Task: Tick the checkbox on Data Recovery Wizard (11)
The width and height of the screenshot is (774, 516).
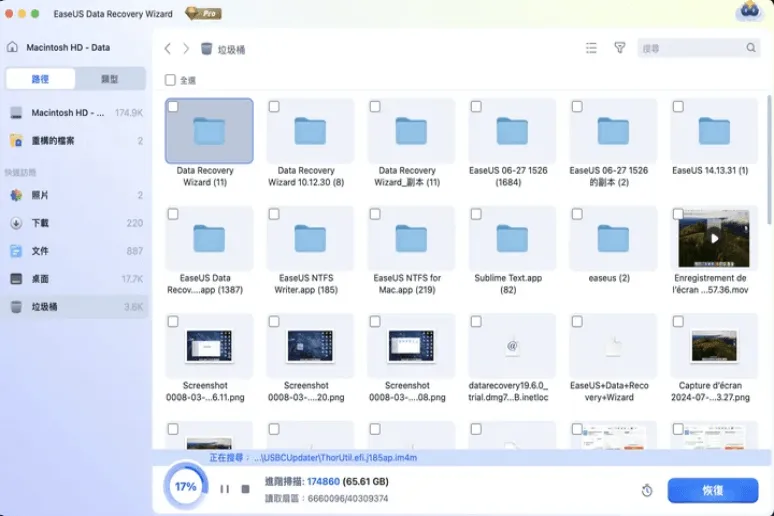Action: tap(174, 106)
